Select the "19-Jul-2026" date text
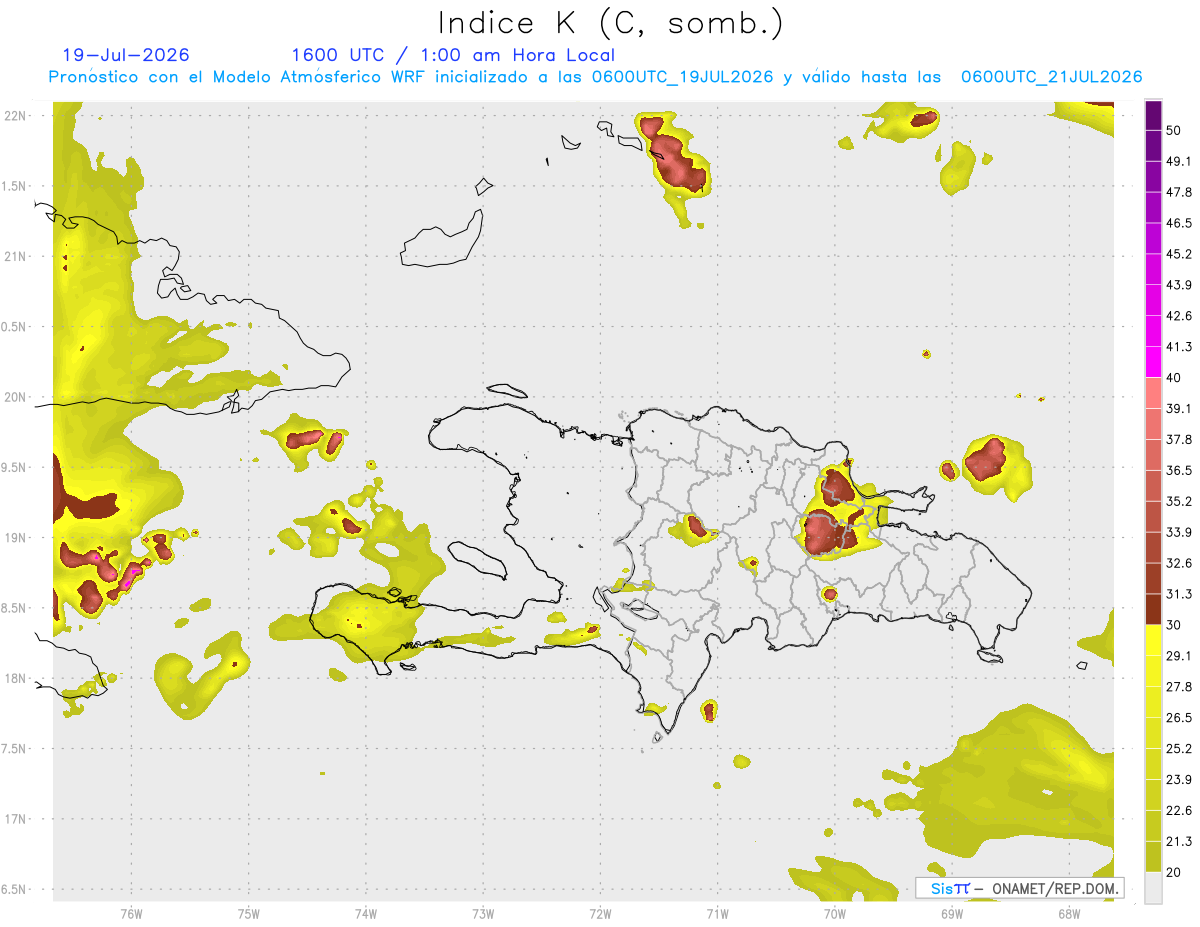Screen dimensions: 1200x927 pyautogui.click(x=126, y=55)
